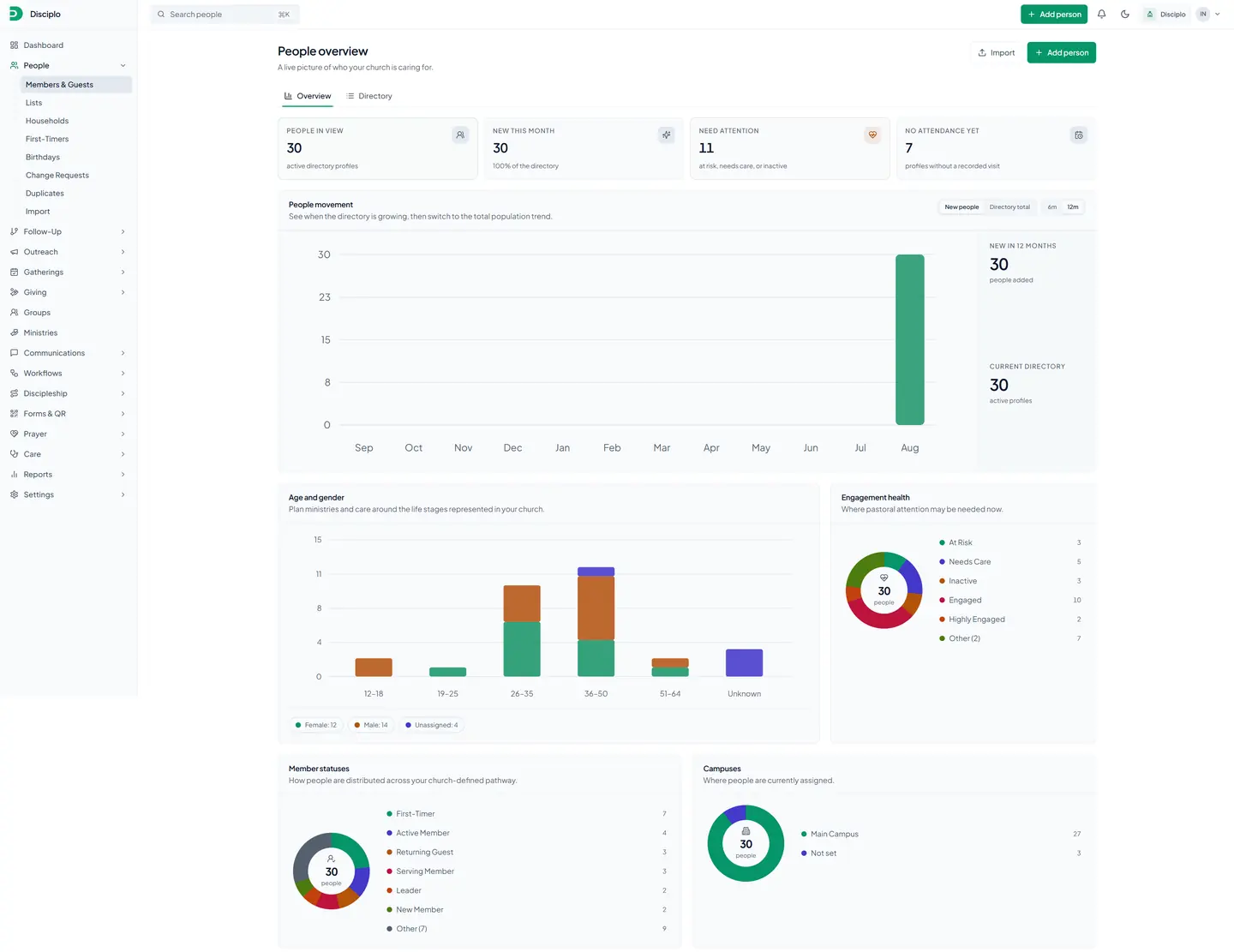The width and height of the screenshot is (1234, 952).
Task: Click the New This Month sparkle icon
Action: click(666, 135)
